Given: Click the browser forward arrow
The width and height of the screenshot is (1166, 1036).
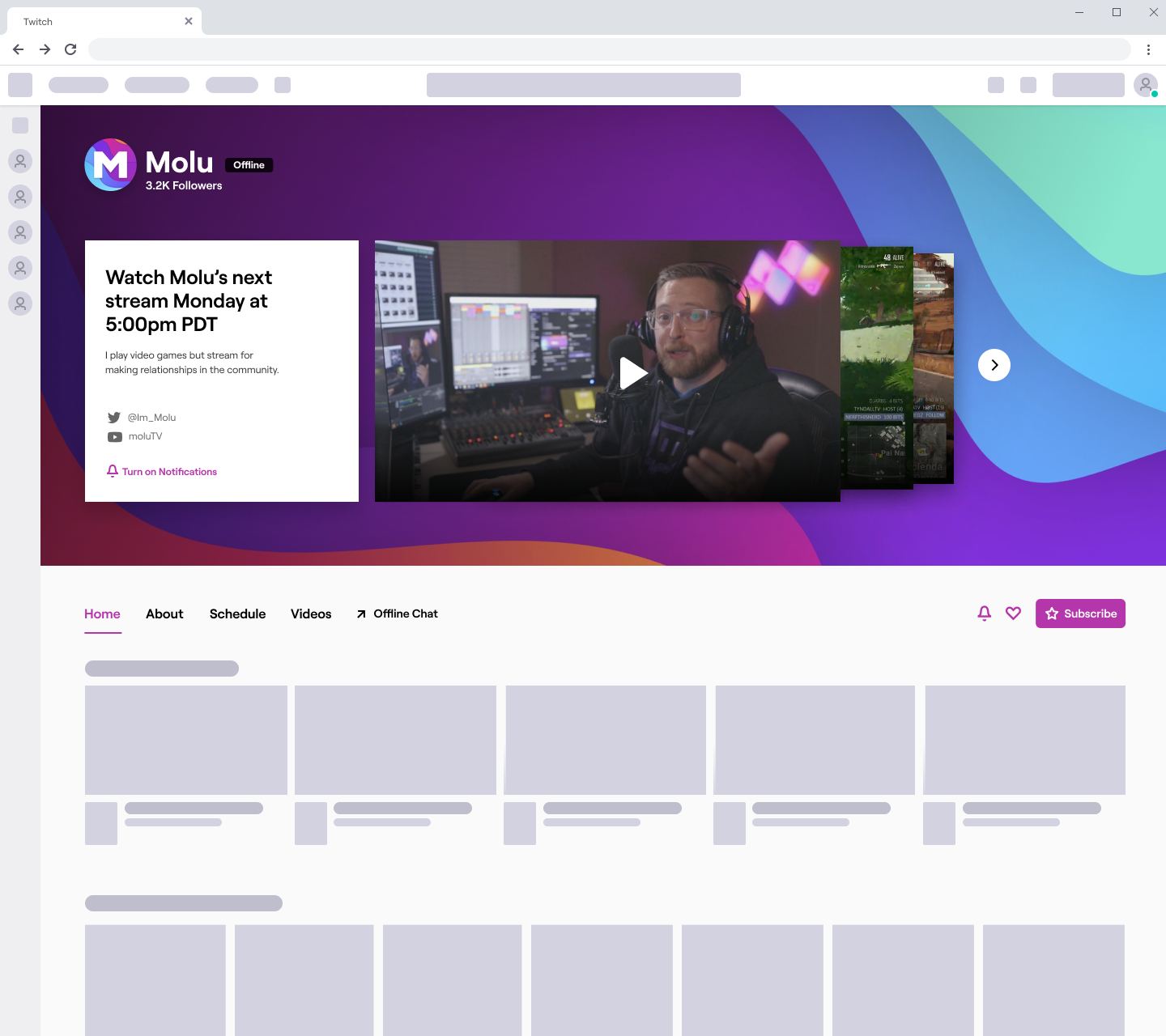Looking at the screenshot, I should point(45,49).
